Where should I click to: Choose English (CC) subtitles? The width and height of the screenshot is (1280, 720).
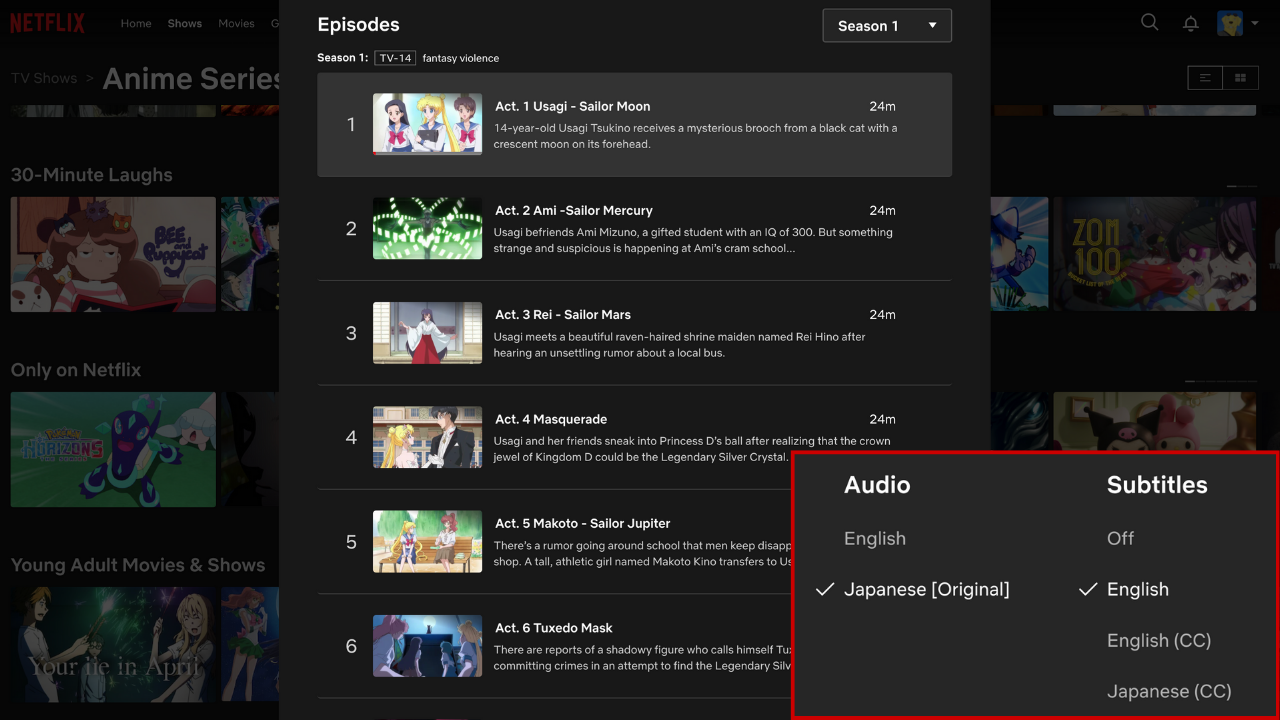point(1158,640)
